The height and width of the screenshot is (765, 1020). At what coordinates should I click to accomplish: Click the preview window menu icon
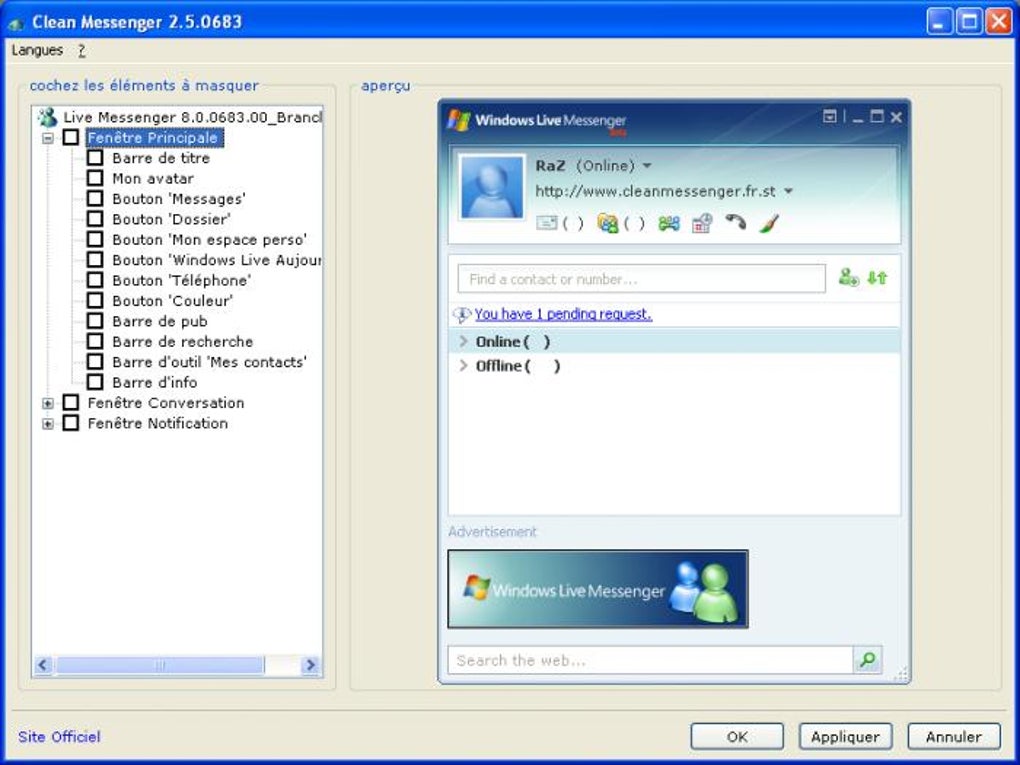coord(829,116)
